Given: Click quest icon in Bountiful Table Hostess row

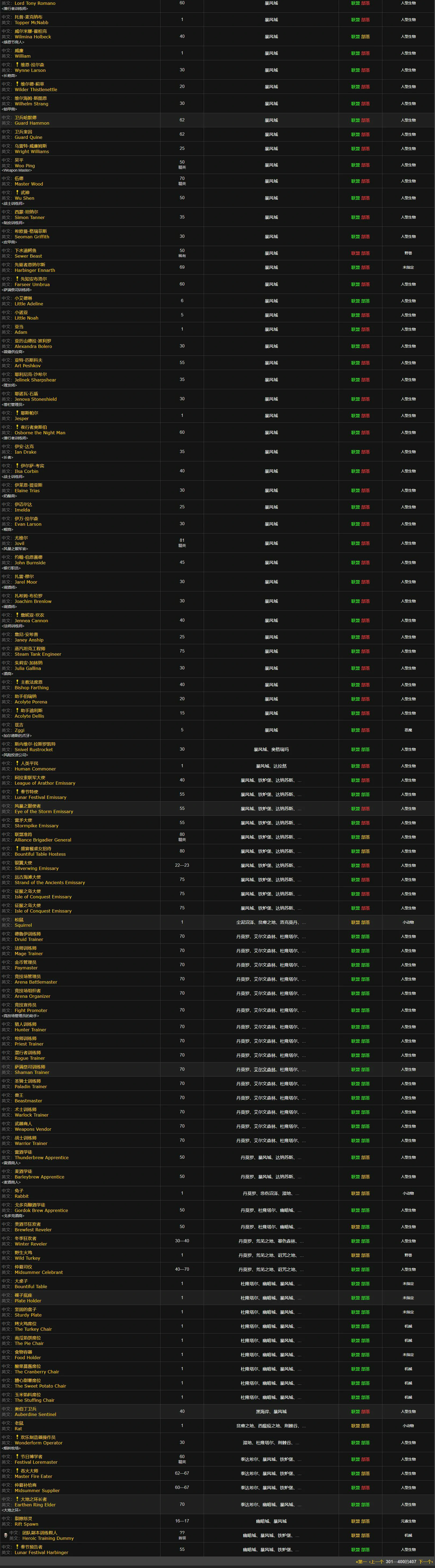Looking at the screenshot, I should coord(17,848).
